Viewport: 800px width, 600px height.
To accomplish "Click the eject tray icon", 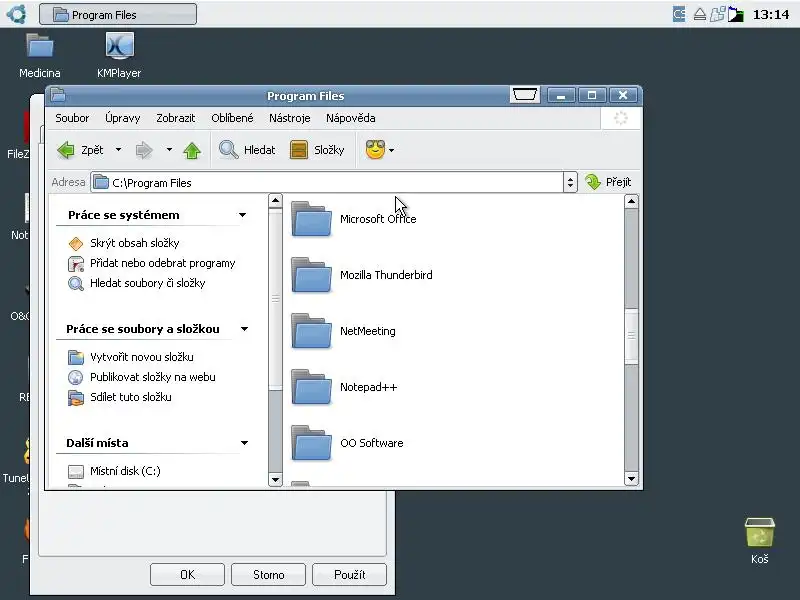I will tap(699, 14).
